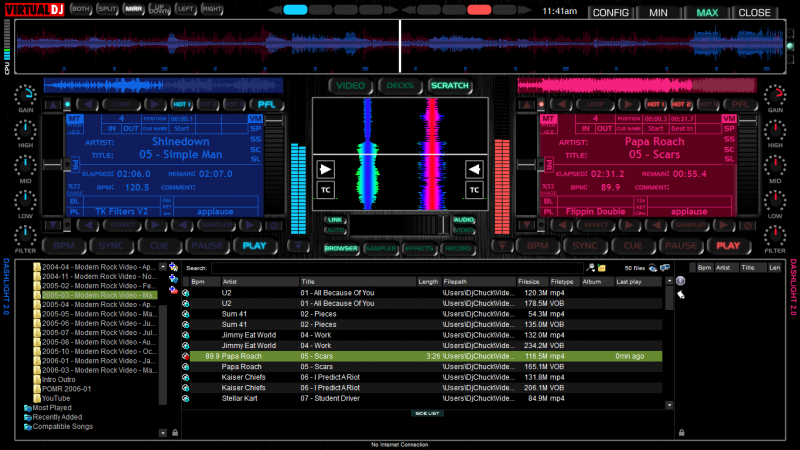Open the EFFECTS panel tab
The height and width of the screenshot is (450, 800).
pos(419,248)
